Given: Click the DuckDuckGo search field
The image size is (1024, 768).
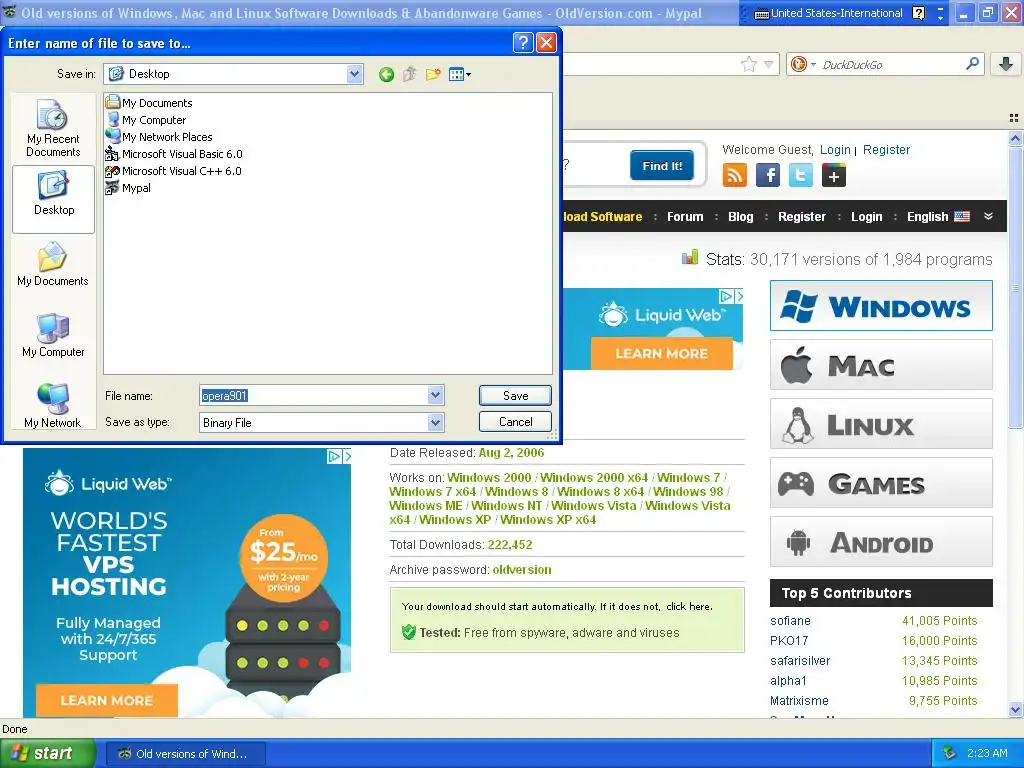Looking at the screenshot, I should click(891, 64).
